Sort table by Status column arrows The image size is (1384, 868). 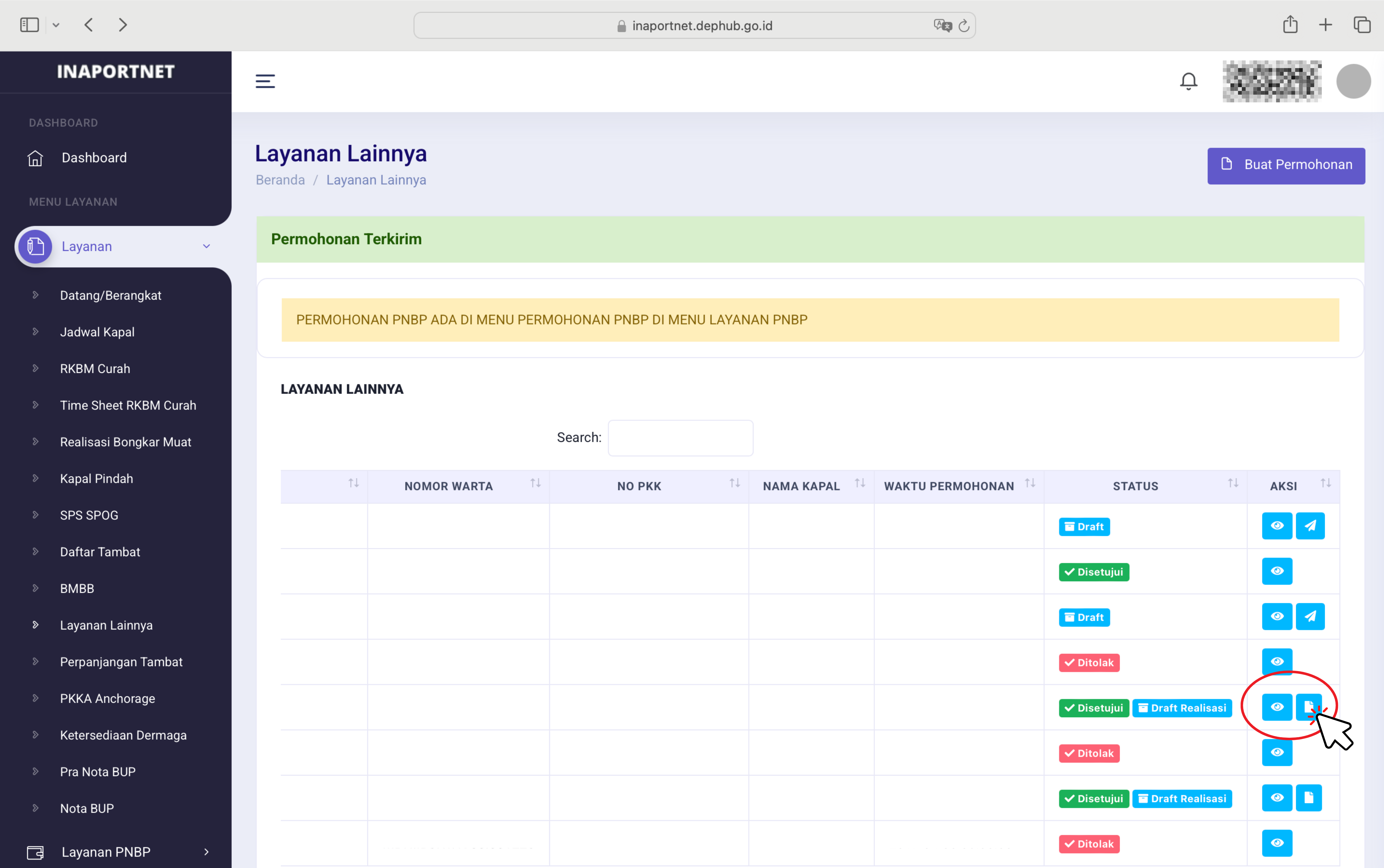[x=1232, y=483]
